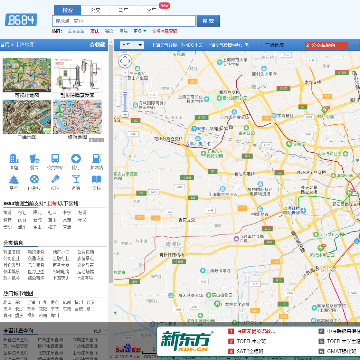
Task: Select the film reel cinema icon
Action: (34, 179)
